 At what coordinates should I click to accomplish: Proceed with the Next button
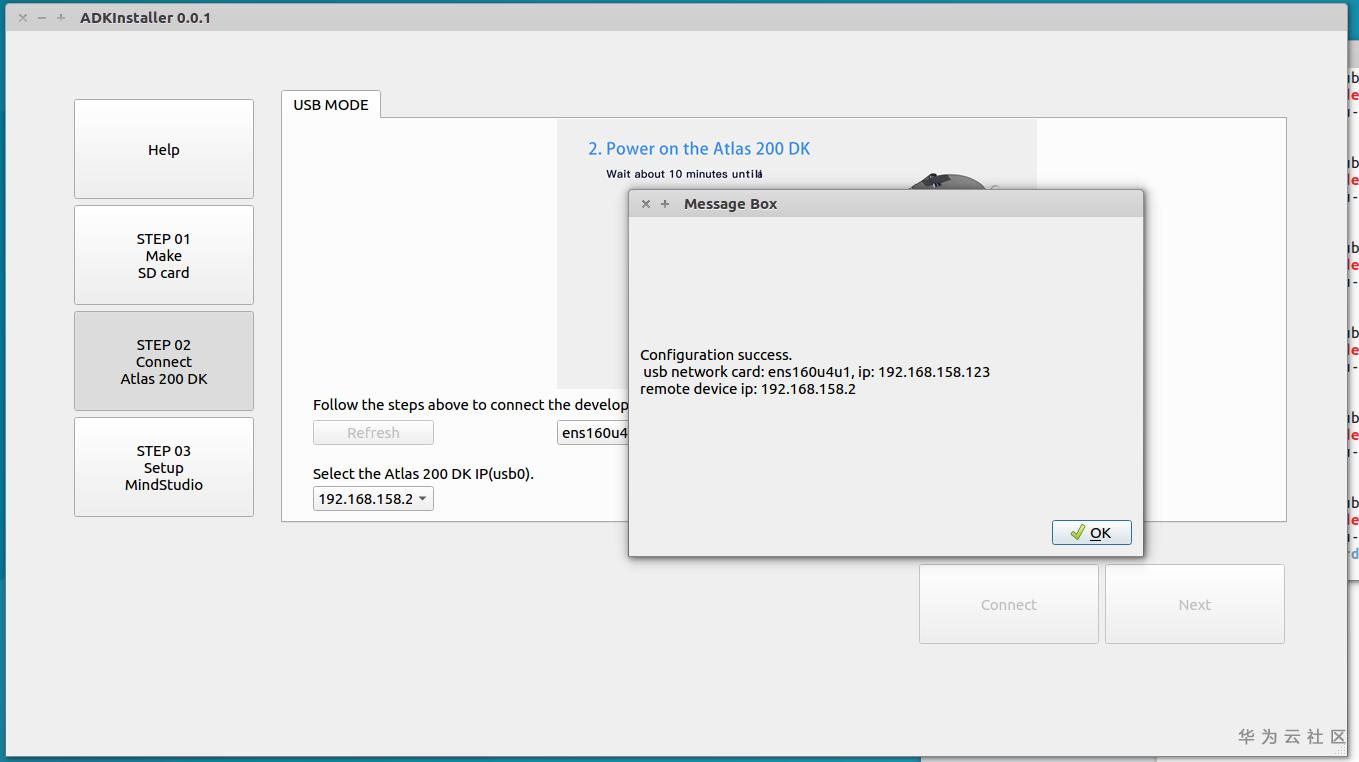pyautogui.click(x=1195, y=604)
